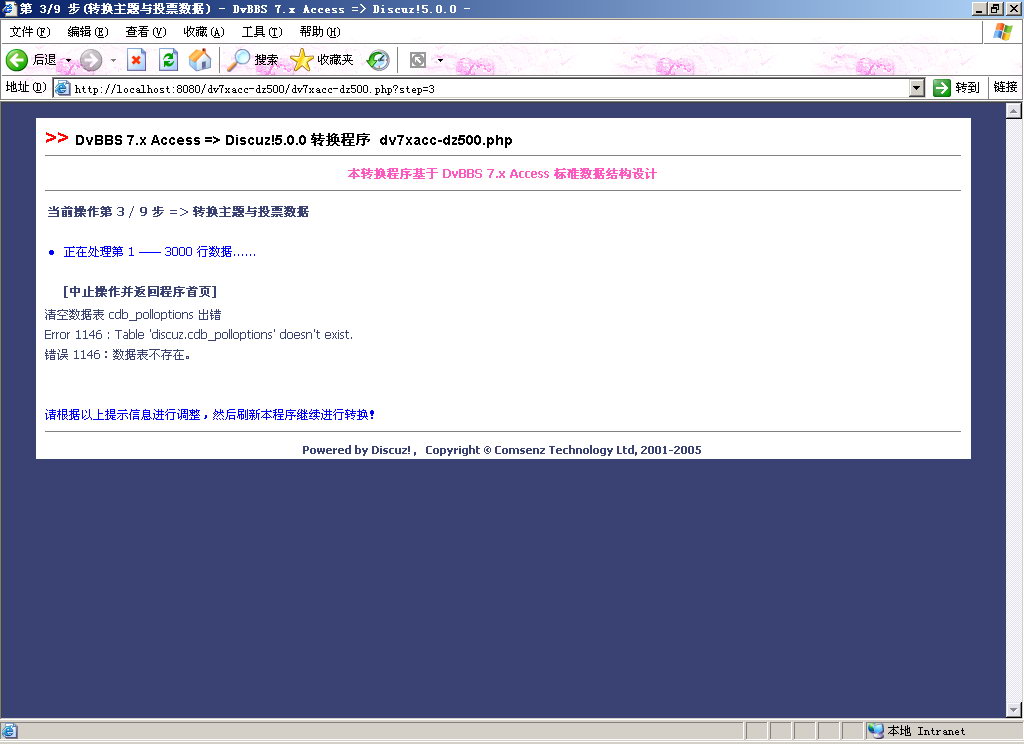Click the 中止操作并返回程序首页 link
This screenshot has height=744, width=1024.
click(140, 291)
